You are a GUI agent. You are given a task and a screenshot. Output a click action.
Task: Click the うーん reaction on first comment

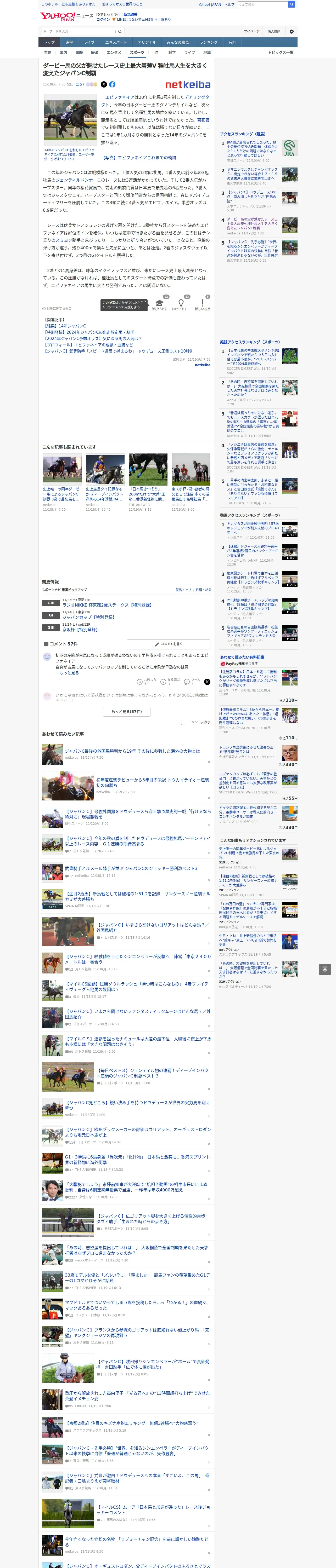coord(193,682)
